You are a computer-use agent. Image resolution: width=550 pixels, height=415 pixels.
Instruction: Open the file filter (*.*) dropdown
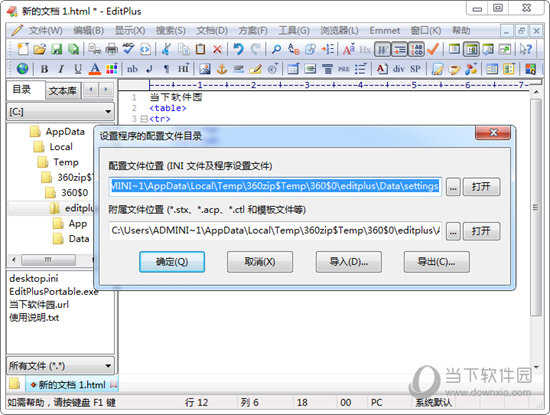(60, 366)
